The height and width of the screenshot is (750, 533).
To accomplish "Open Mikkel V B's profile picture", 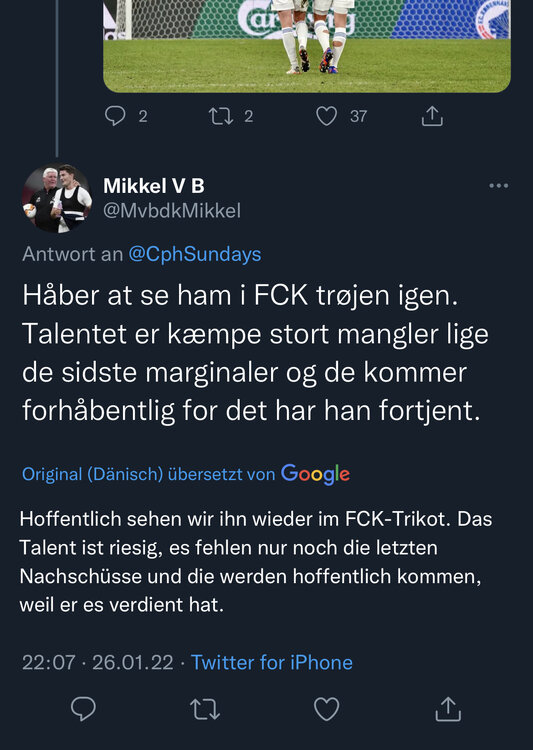I will tap(56, 198).
